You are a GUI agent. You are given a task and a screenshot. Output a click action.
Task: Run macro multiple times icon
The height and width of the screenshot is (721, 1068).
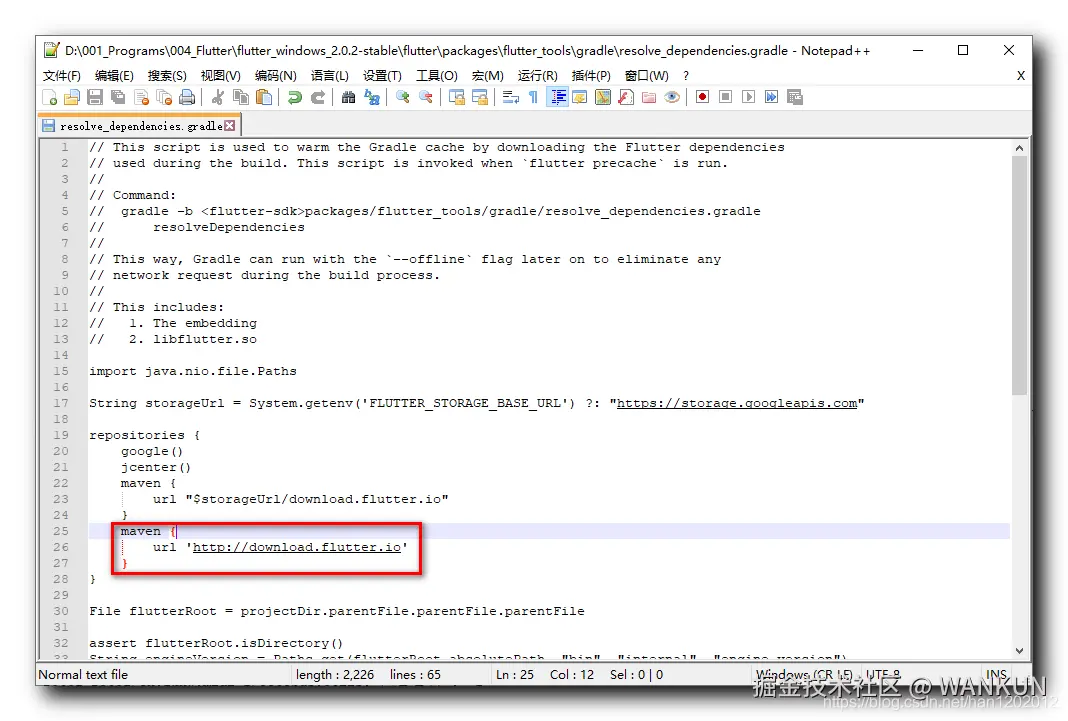(772, 97)
